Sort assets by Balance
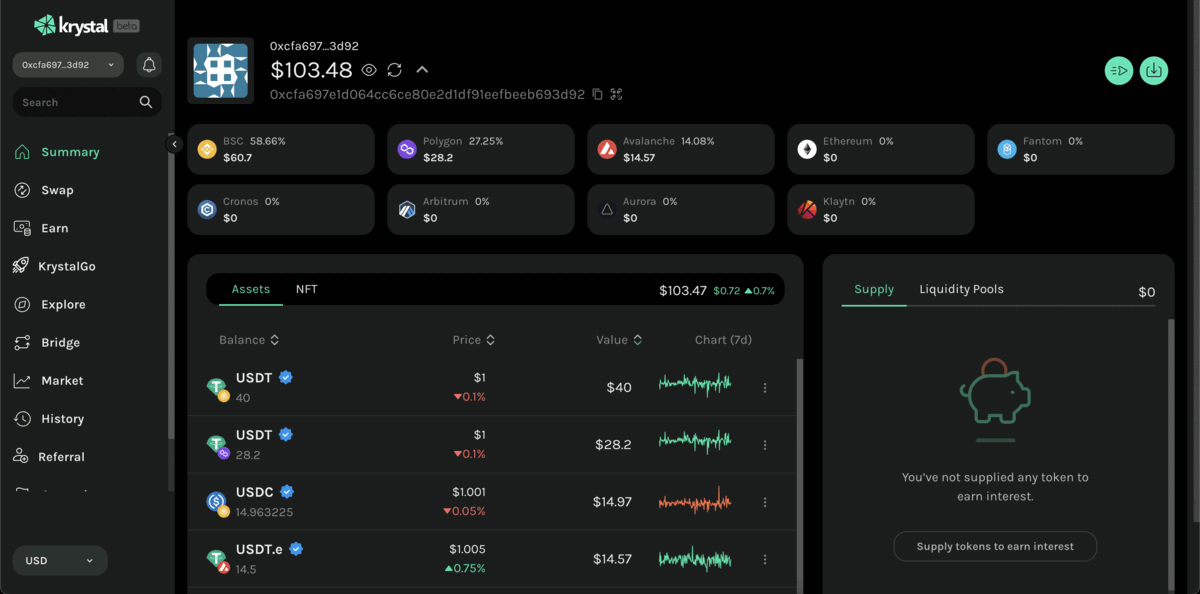The image size is (1200, 594). tap(249, 340)
